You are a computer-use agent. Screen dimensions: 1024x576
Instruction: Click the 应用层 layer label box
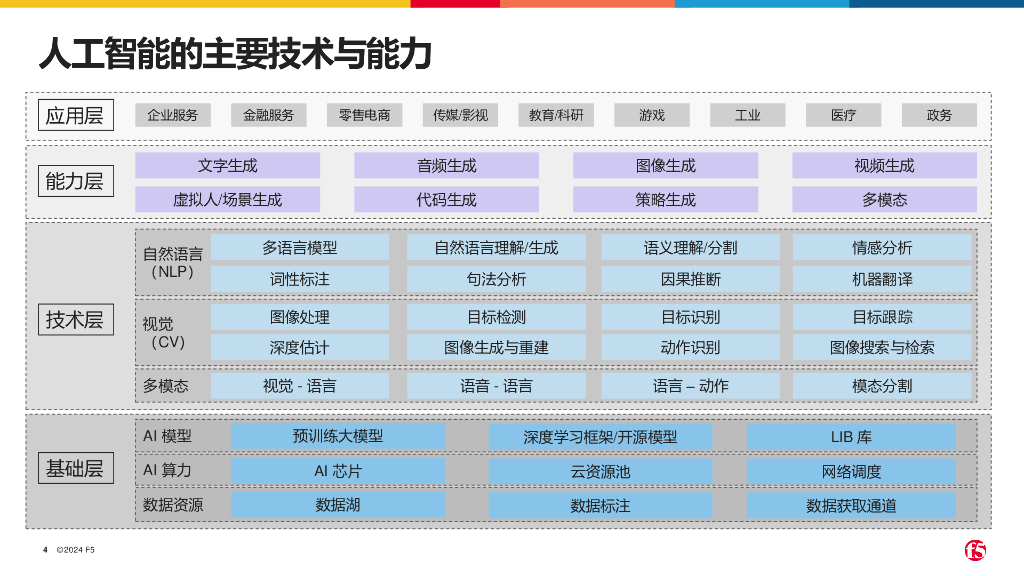point(76,116)
